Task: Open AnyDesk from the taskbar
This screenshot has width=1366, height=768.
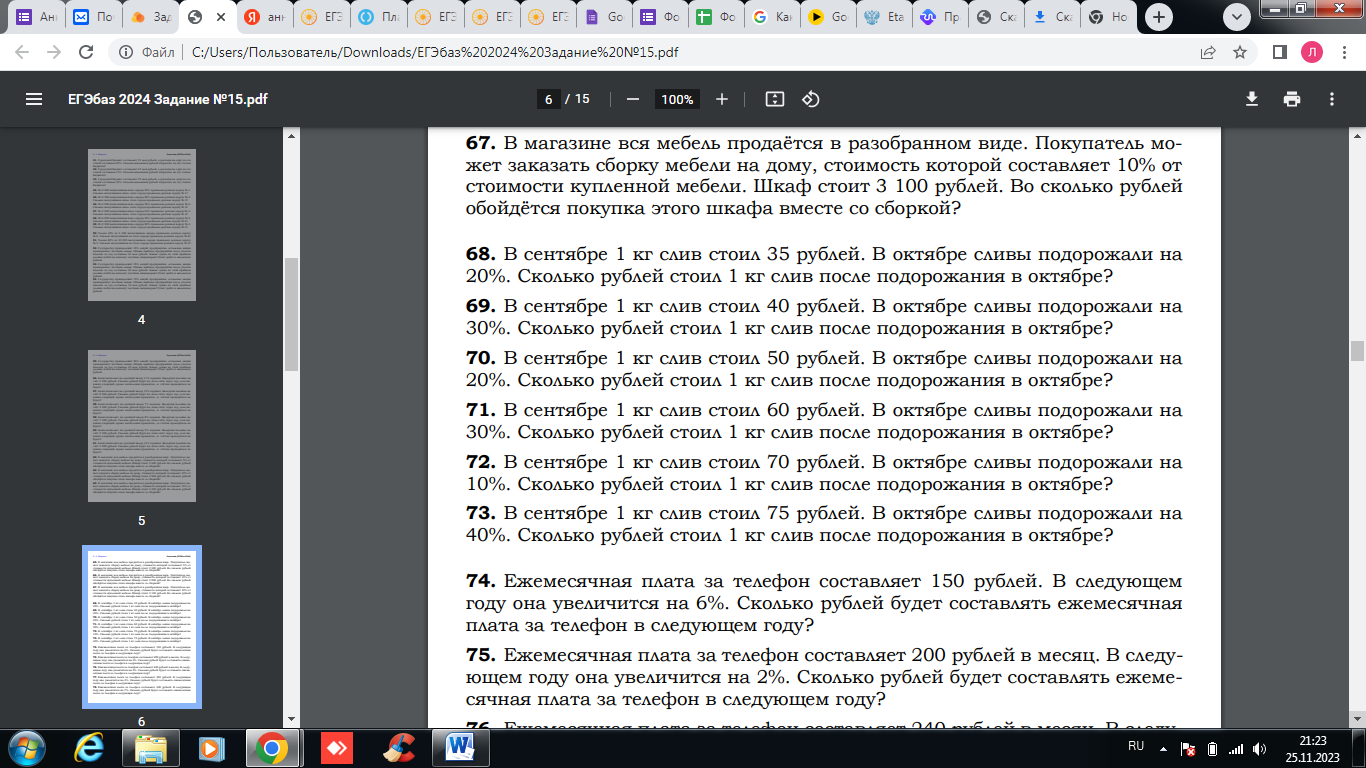Action: [335, 747]
